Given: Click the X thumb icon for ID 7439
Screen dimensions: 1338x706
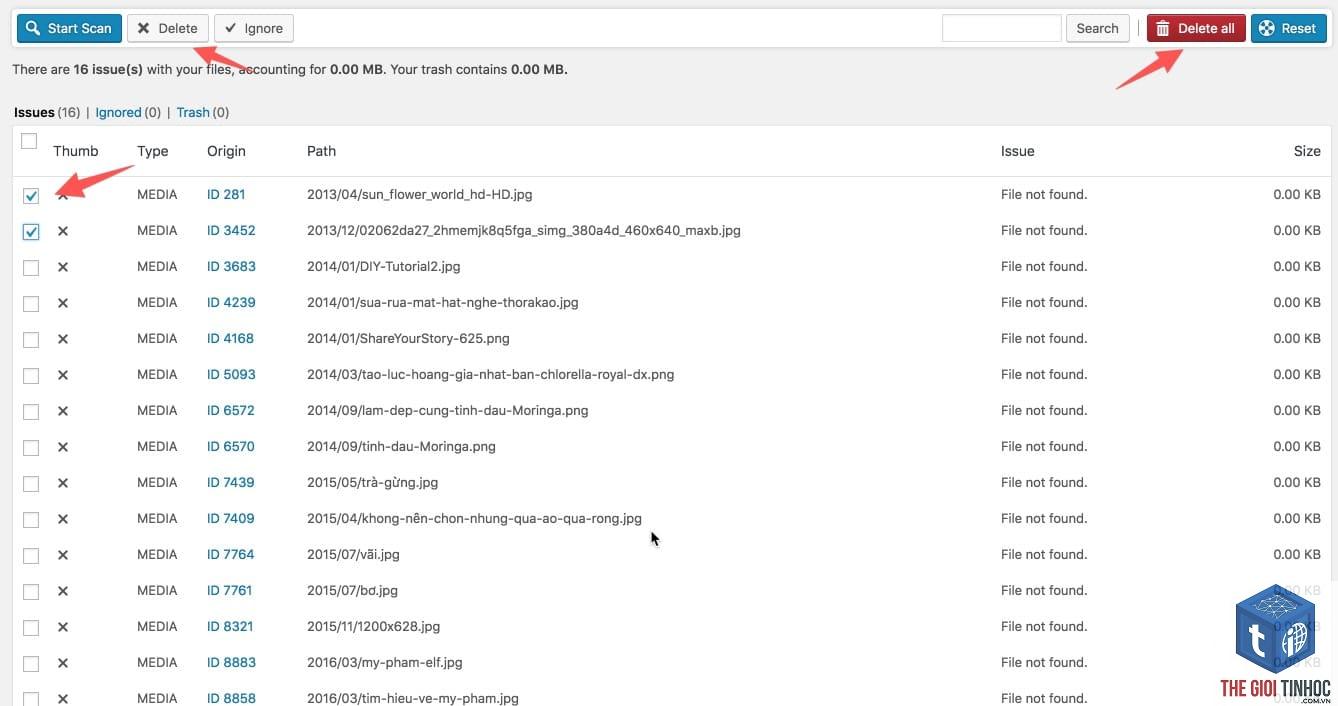Looking at the screenshot, I should click(x=63, y=483).
